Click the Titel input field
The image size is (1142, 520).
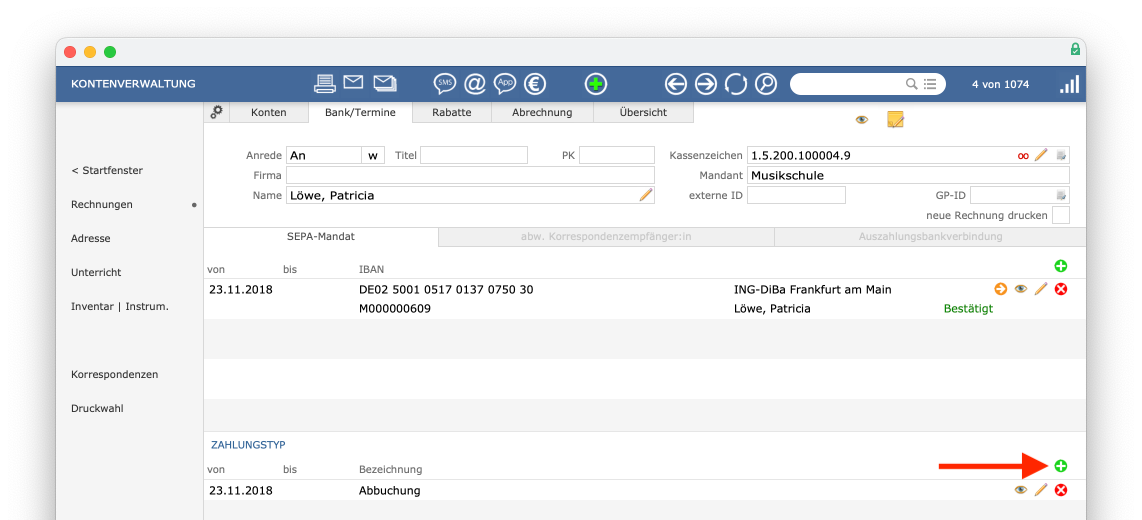tap(474, 155)
